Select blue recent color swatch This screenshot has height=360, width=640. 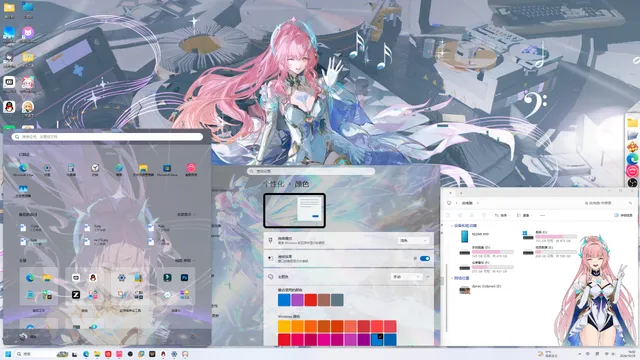click(284, 300)
